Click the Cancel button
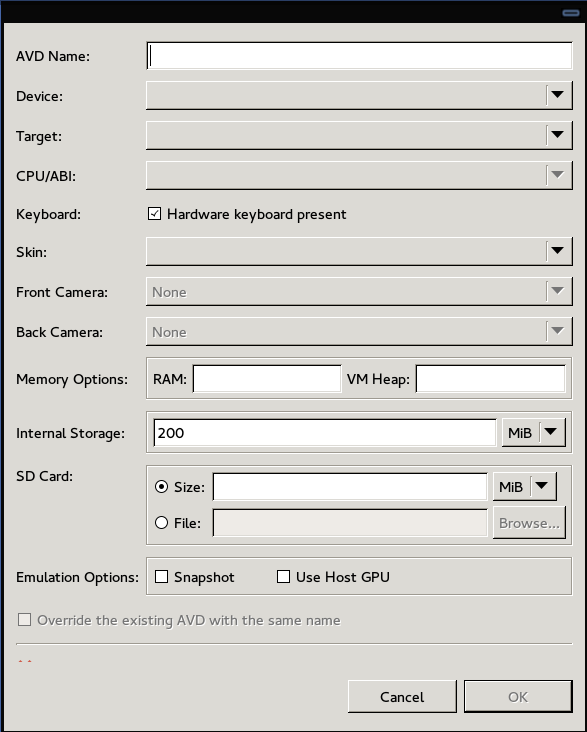This screenshot has width=587, height=732. point(402,697)
